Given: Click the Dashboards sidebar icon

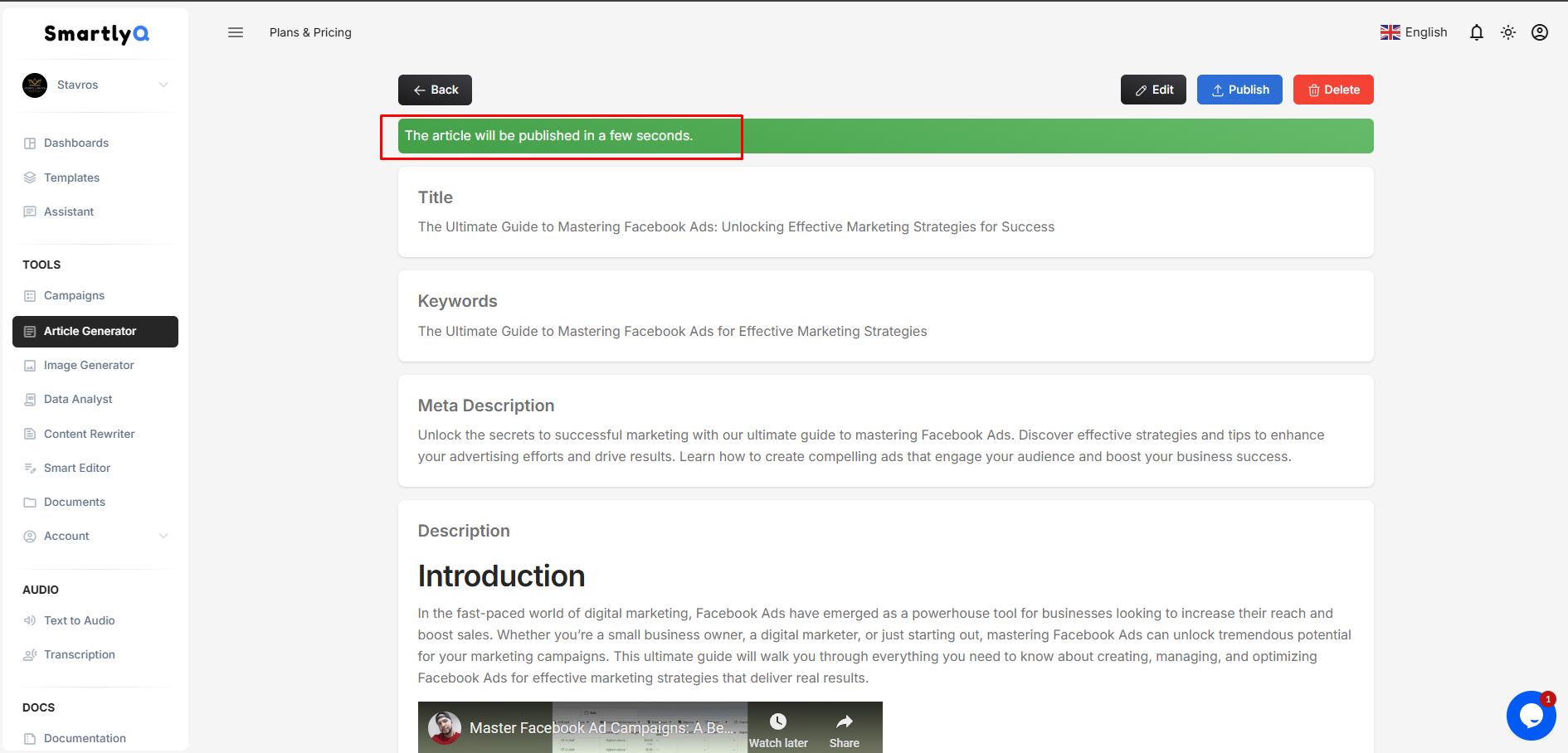Looking at the screenshot, I should click(30, 143).
